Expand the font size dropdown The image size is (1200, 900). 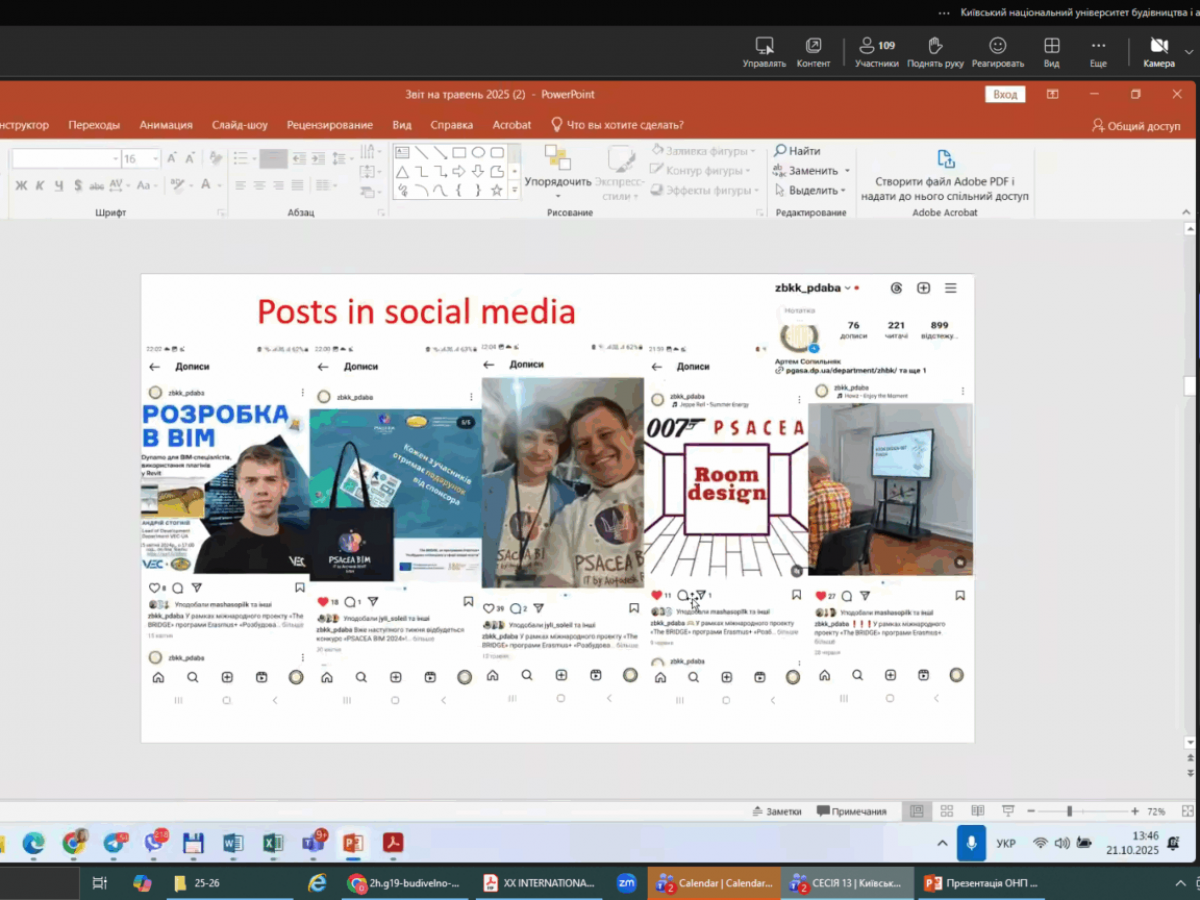click(x=155, y=159)
